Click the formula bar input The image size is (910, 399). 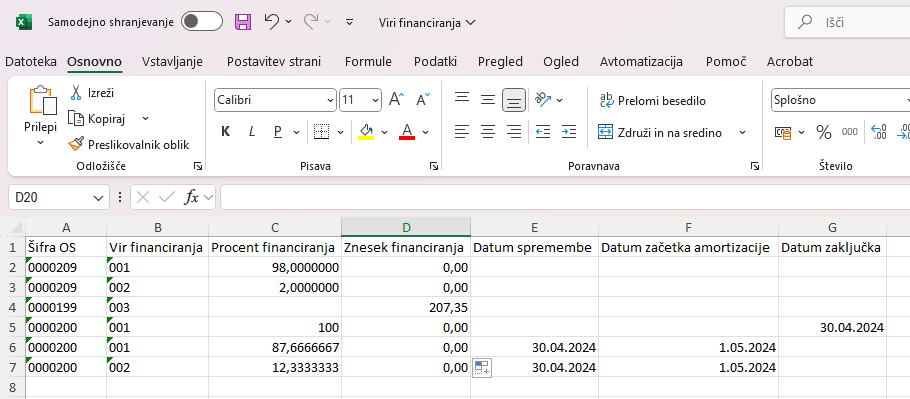pos(565,197)
